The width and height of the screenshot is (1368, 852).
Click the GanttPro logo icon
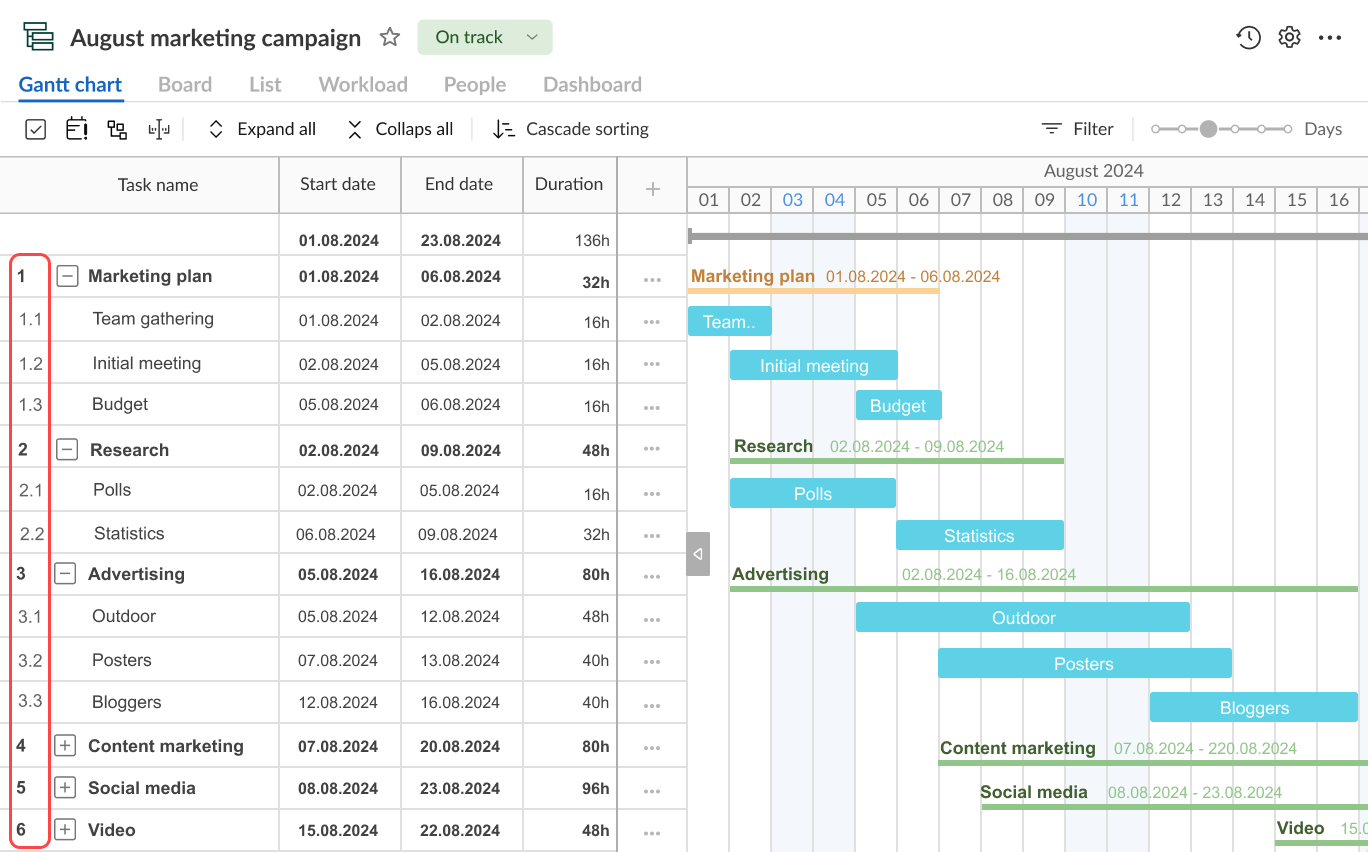coord(38,36)
